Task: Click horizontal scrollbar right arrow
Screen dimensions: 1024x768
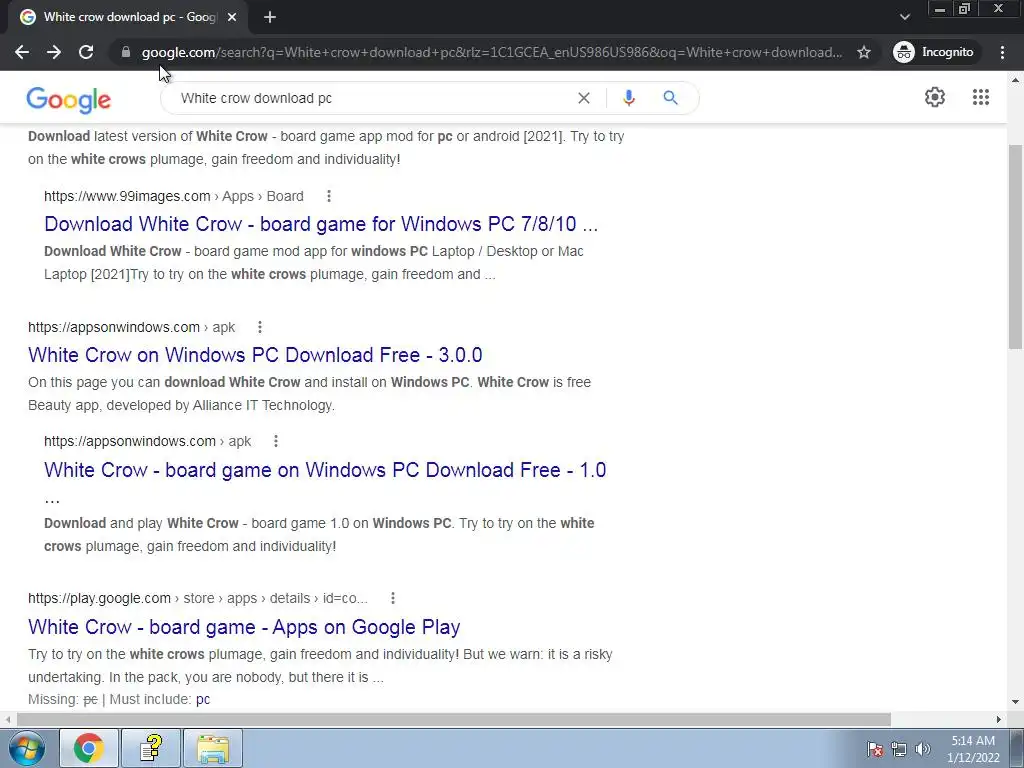Action: coord(999,720)
